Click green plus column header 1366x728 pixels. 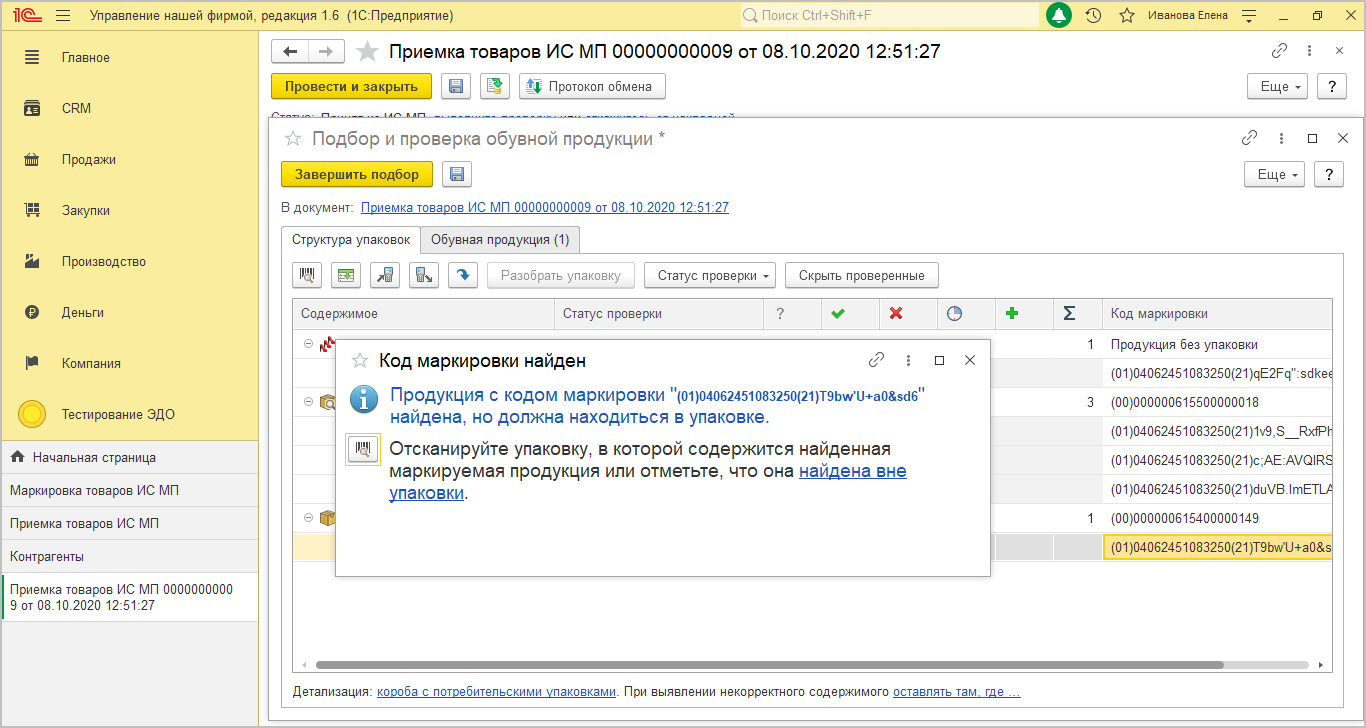tap(1025, 314)
